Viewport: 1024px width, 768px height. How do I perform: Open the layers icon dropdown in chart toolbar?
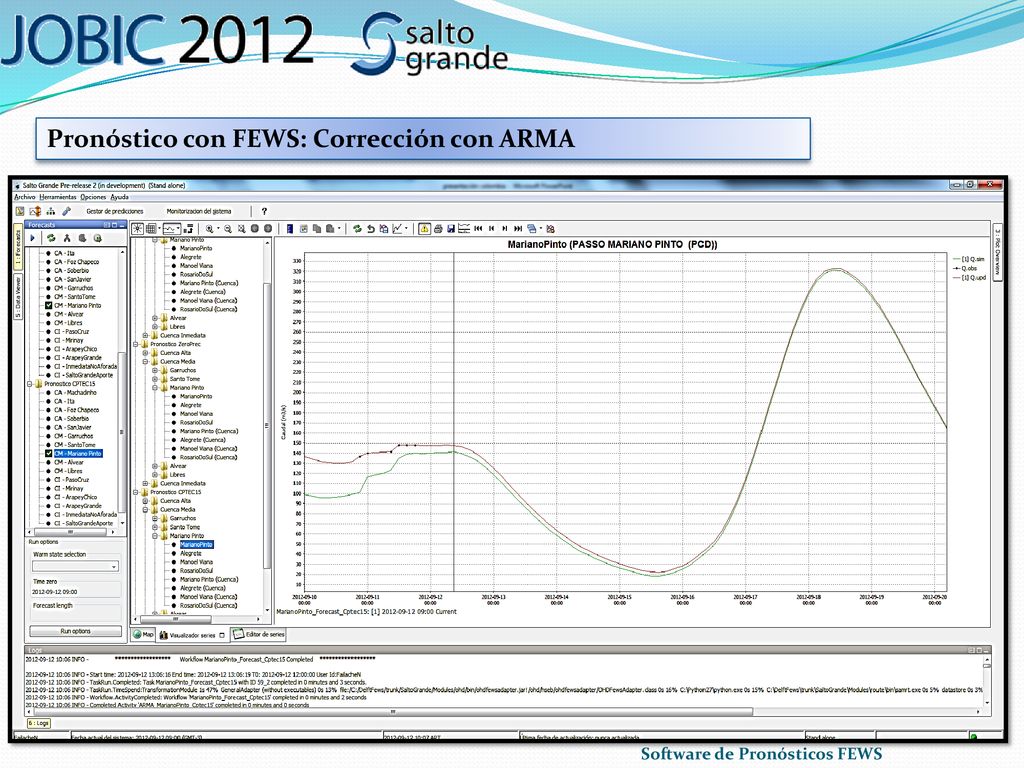541,229
